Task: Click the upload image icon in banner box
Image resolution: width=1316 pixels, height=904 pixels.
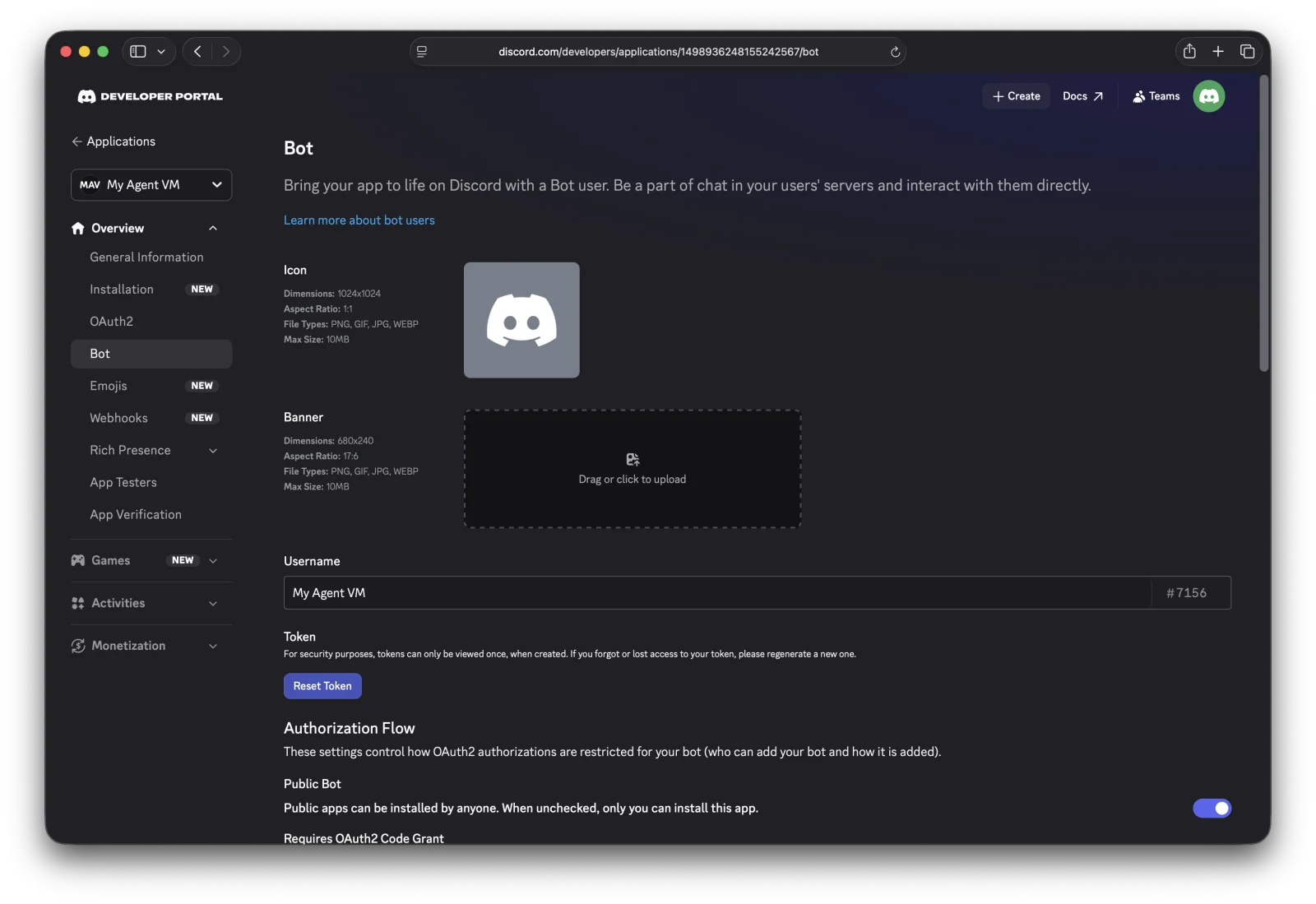Action: 633,459
